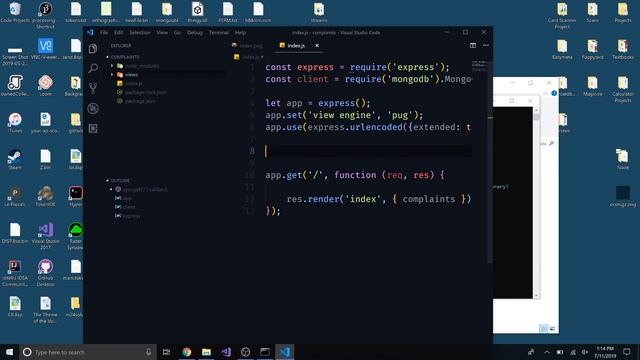Show hidden system tray icons
Viewport: 640px width, 360px height.
click(547, 352)
